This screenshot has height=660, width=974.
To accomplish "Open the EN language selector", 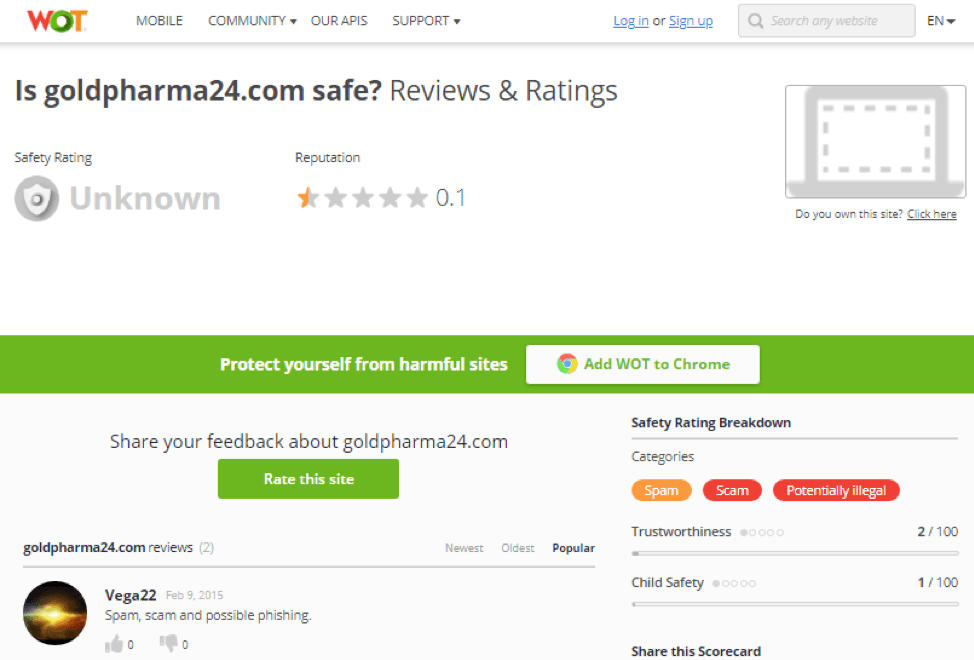I will pyautogui.click(x=940, y=21).
